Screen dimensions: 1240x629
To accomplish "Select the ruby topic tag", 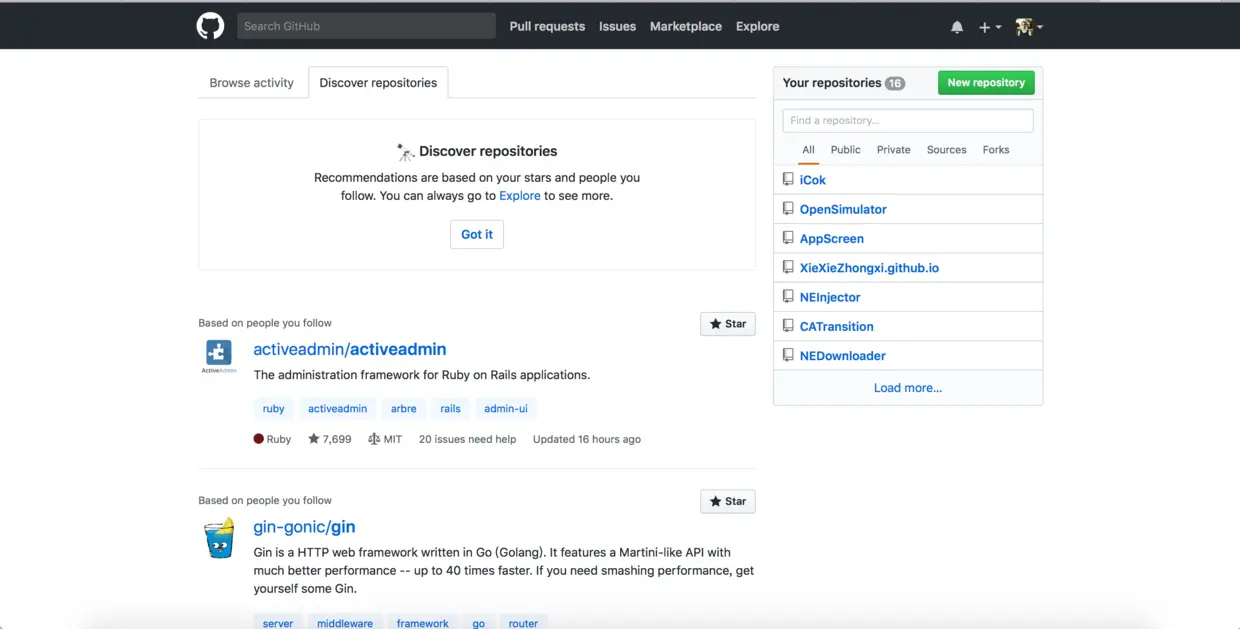I will [x=273, y=408].
